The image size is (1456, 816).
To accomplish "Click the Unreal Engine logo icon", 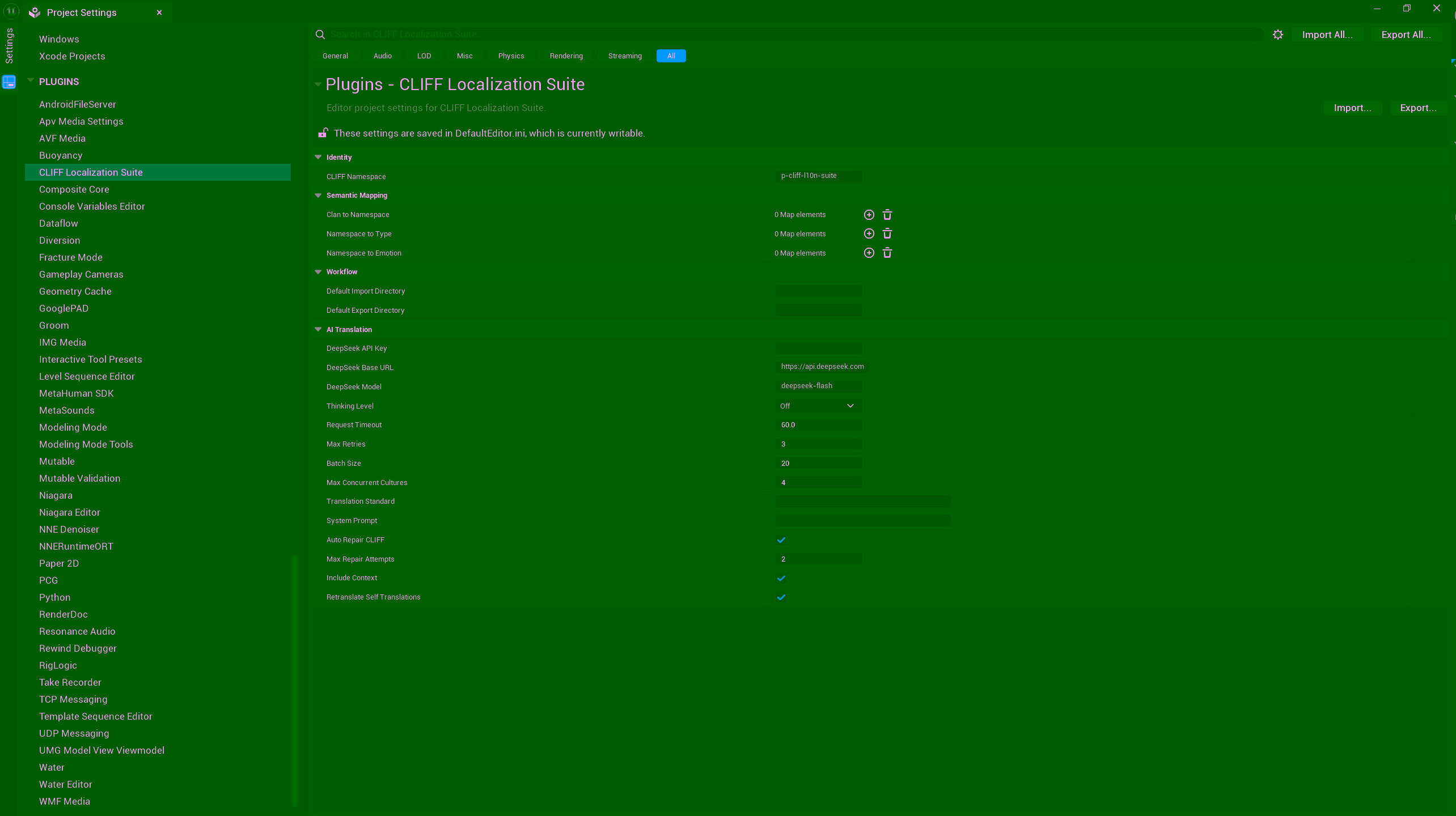I will [11, 11].
